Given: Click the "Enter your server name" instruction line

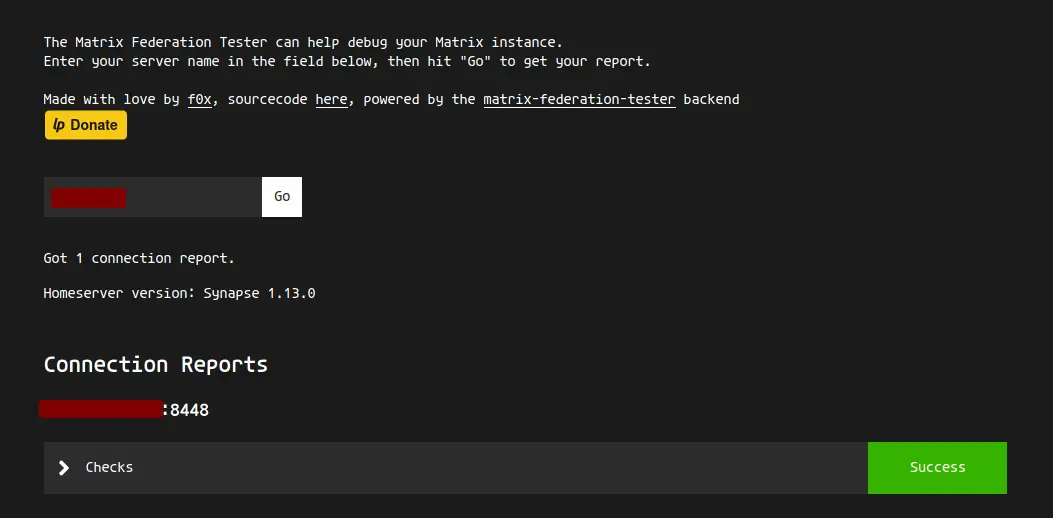Looking at the screenshot, I should click(x=346, y=61).
